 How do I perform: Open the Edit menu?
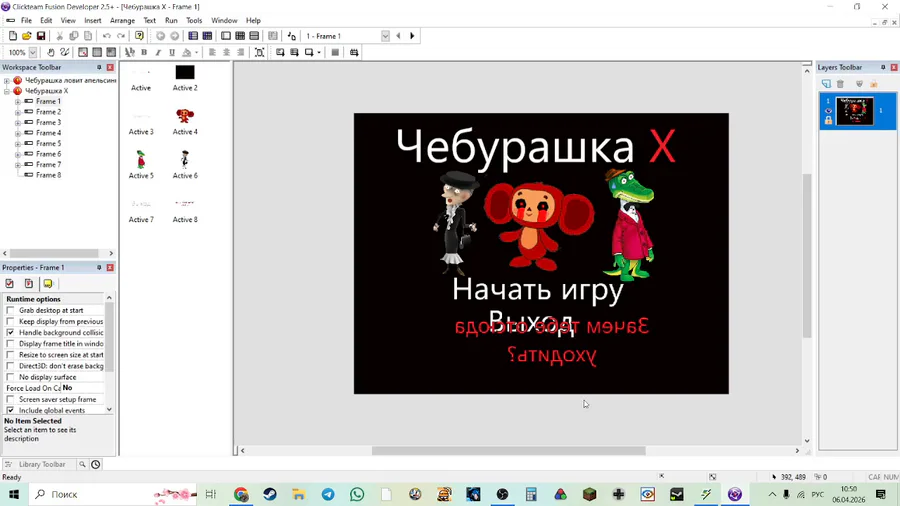[46, 20]
